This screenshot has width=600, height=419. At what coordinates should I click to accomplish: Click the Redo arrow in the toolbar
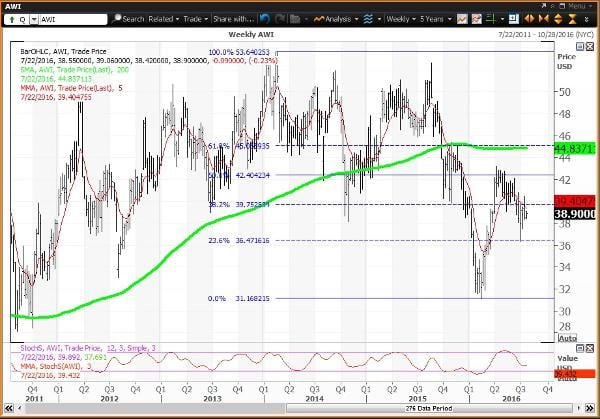coord(280,19)
